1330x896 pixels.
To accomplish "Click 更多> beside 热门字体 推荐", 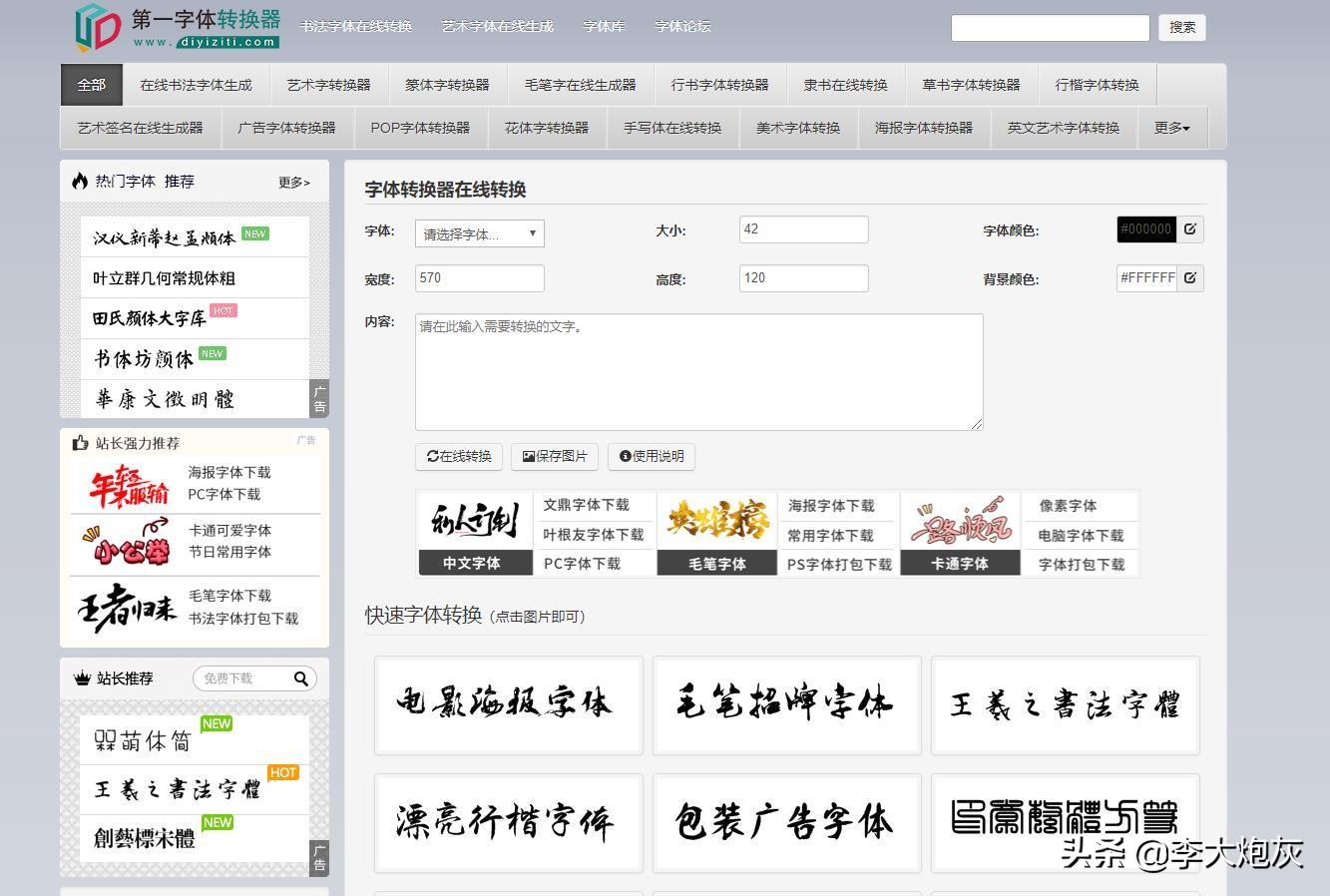I will point(293,183).
